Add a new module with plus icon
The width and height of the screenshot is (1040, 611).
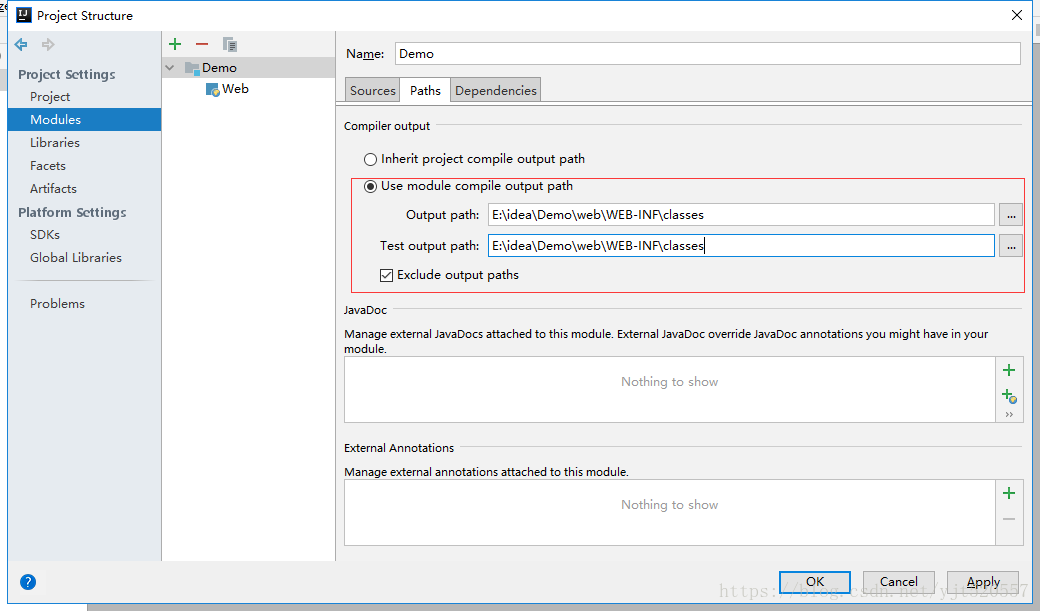(x=175, y=44)
